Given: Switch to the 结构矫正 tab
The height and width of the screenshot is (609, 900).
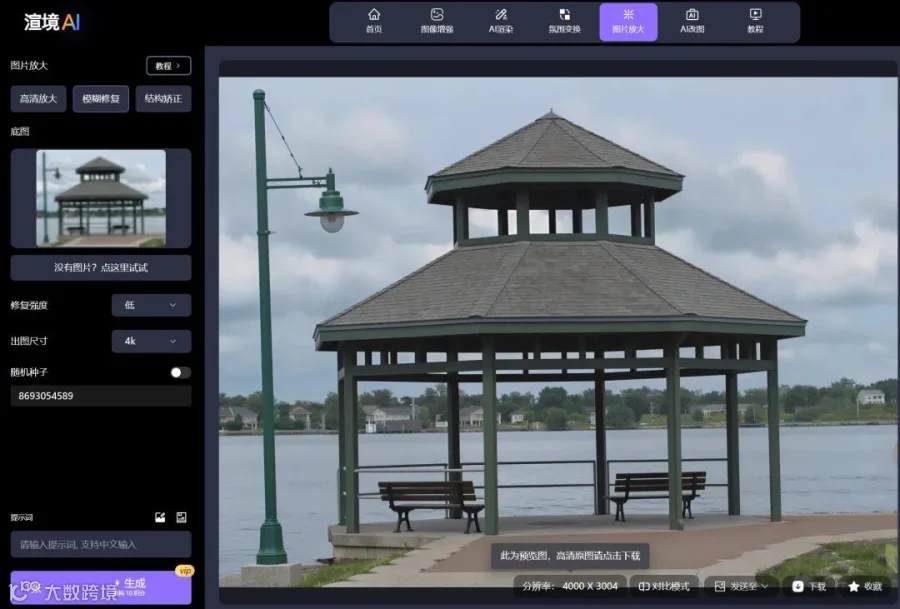Looking at the screenshot, I should coord(164,99).
